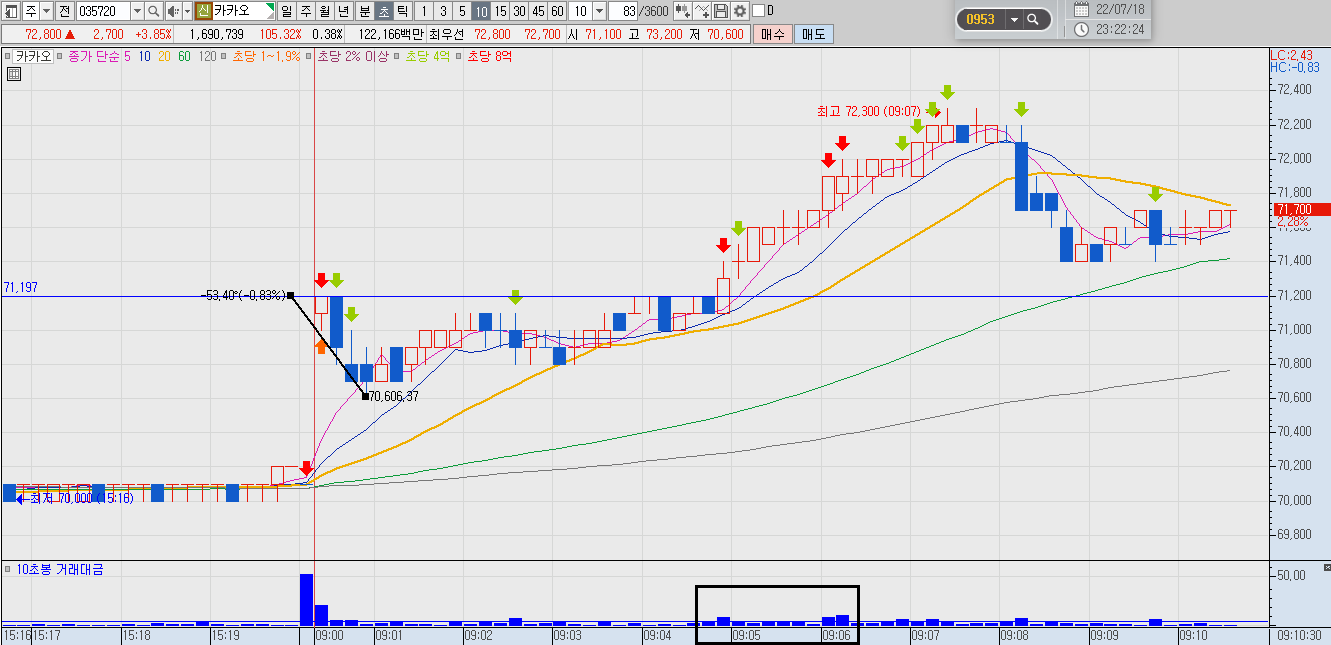The image size is (1331, 645).
Task: Toggle the D checkbox in toolbar
Action: pos(757,11)
